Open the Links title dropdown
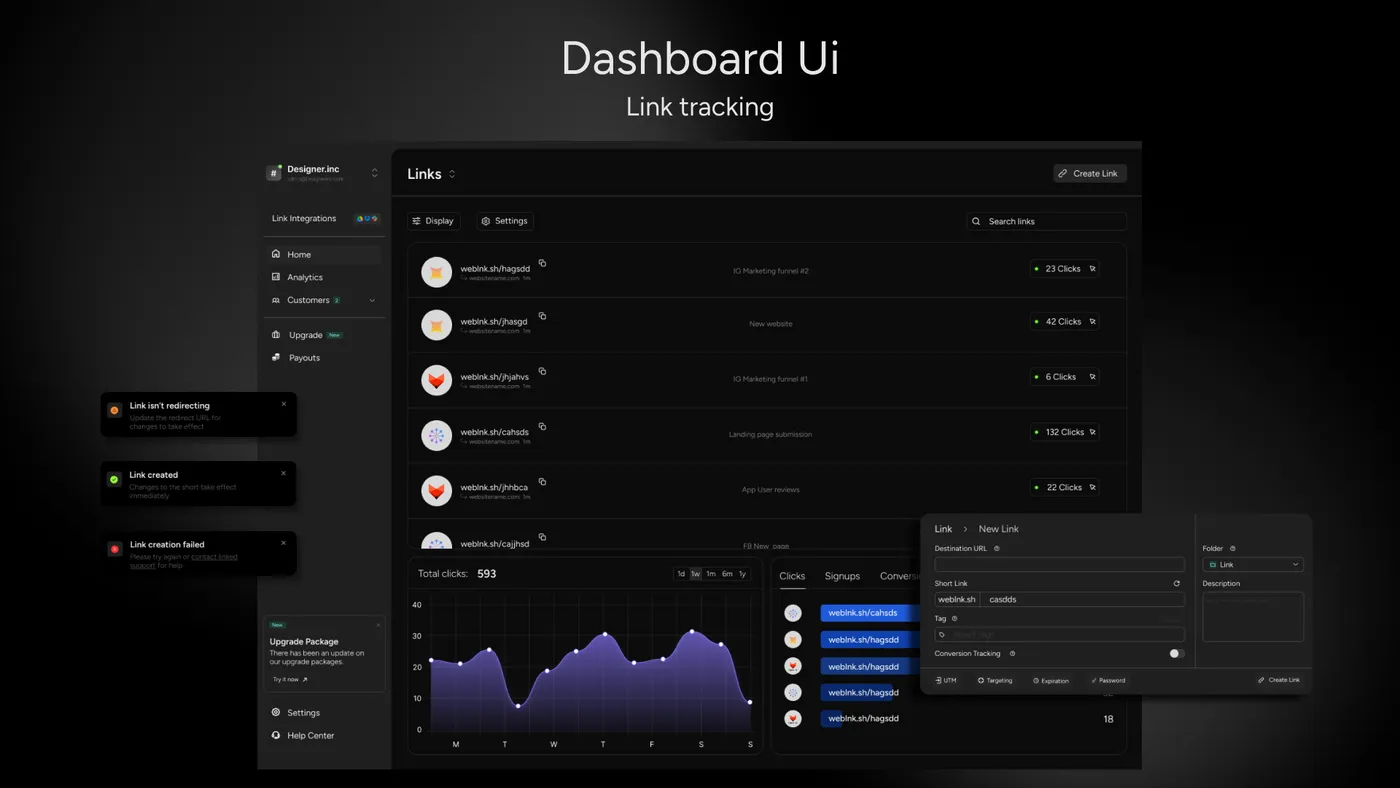The height and width of the screenshot is (788, 1400). (452, 174)
